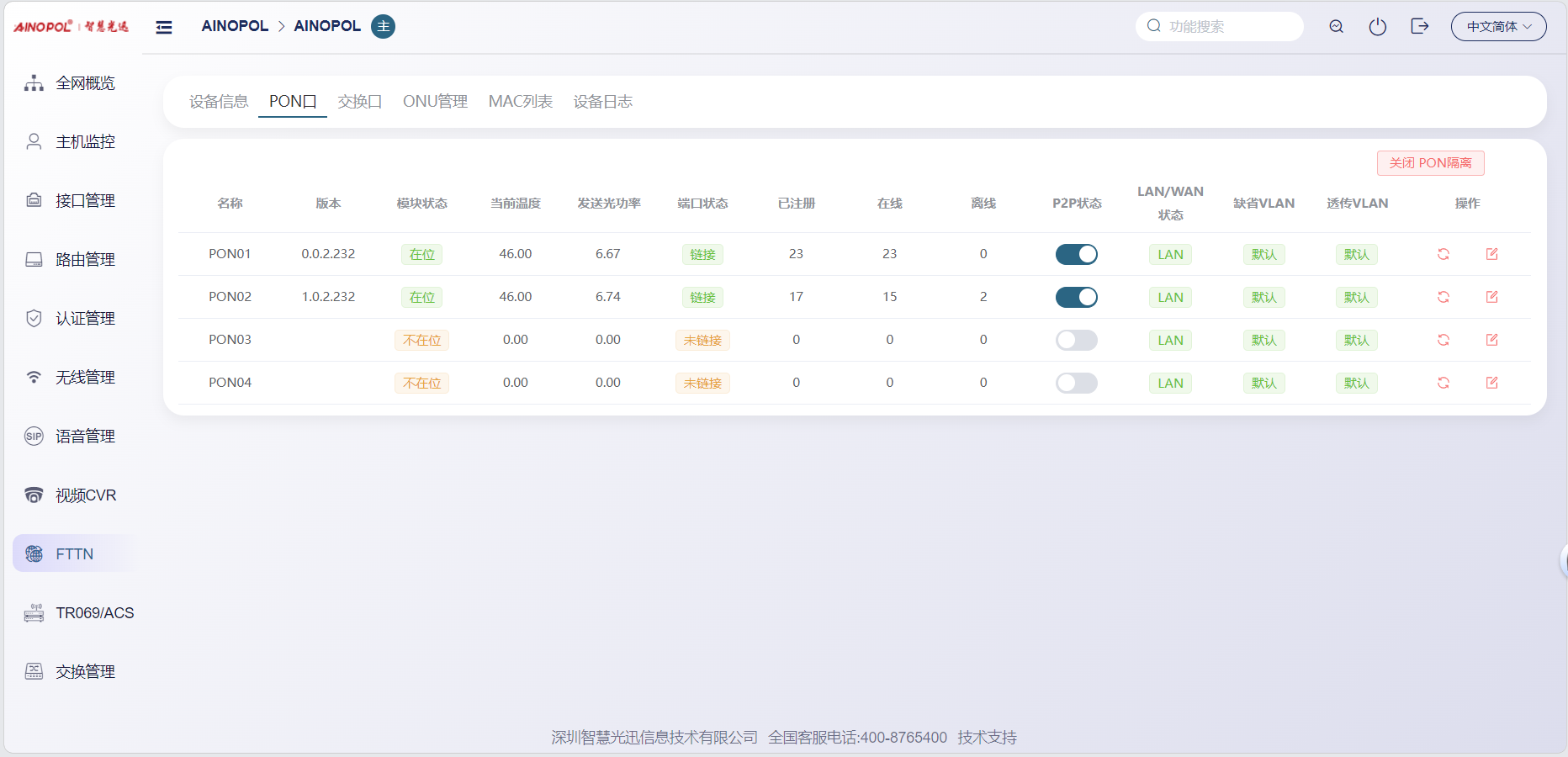The width and height of the screenshot is (1568, 757).
Task: Open the 技术支持 link in the footer
Action: [x=987, y=738]
